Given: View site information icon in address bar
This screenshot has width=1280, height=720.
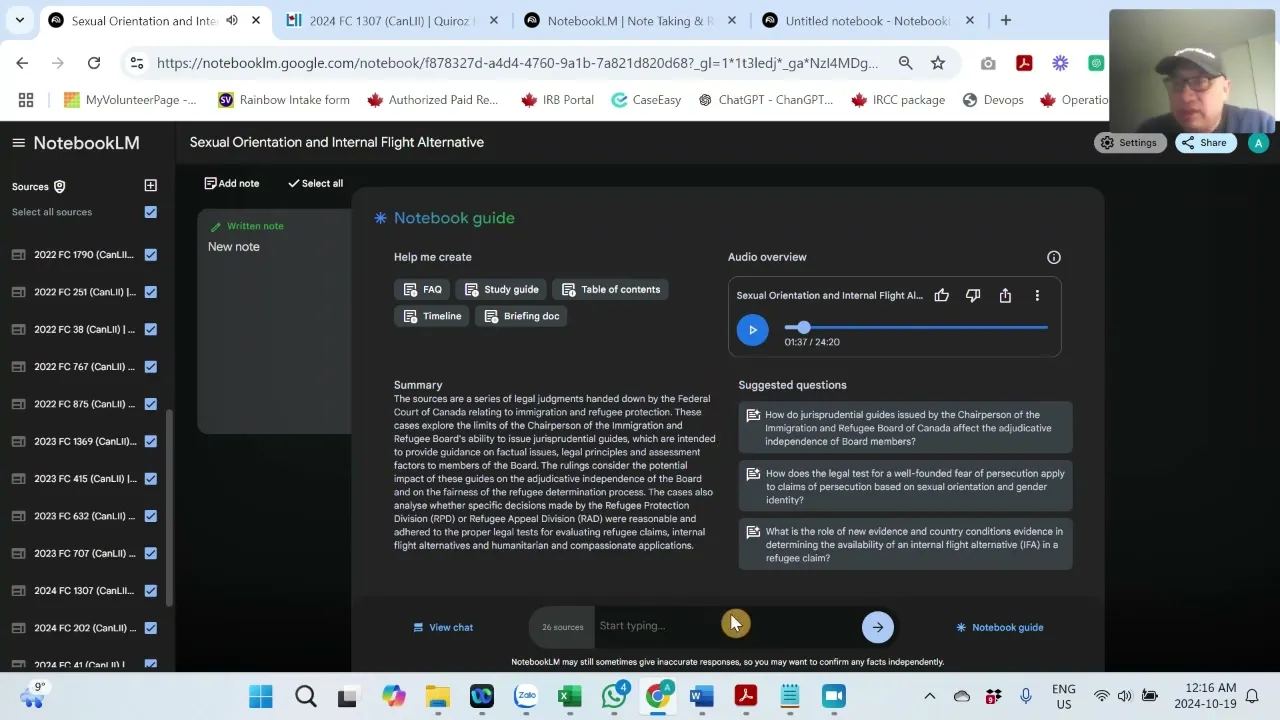Looking at the screenshot, I should [137, 63].
